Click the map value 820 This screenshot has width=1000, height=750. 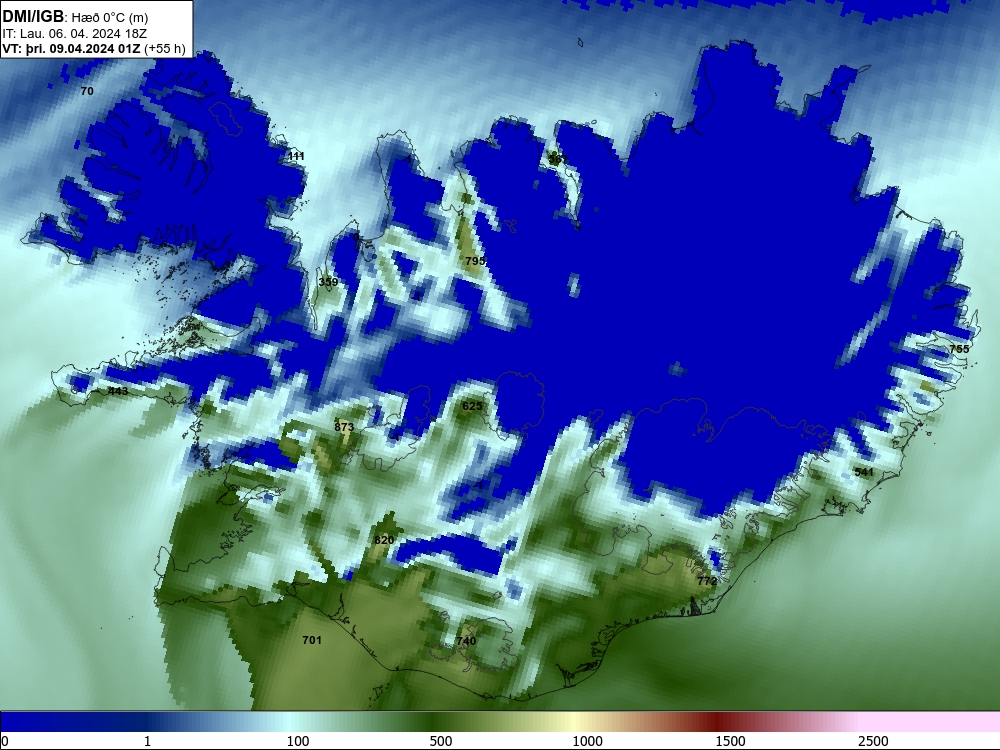[384, 540]
